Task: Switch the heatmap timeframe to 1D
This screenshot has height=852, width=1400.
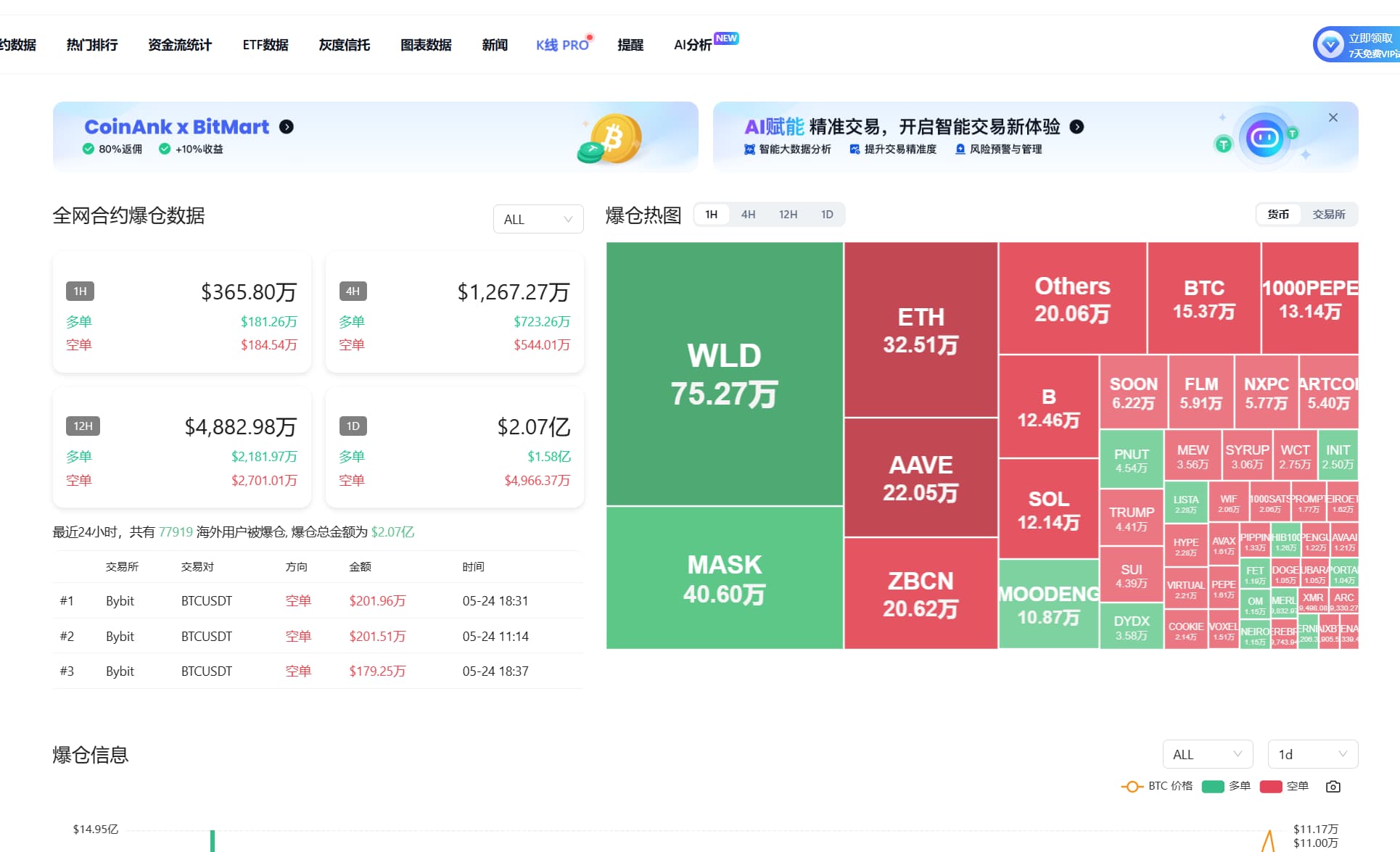Action: click(x=826, y=214)
